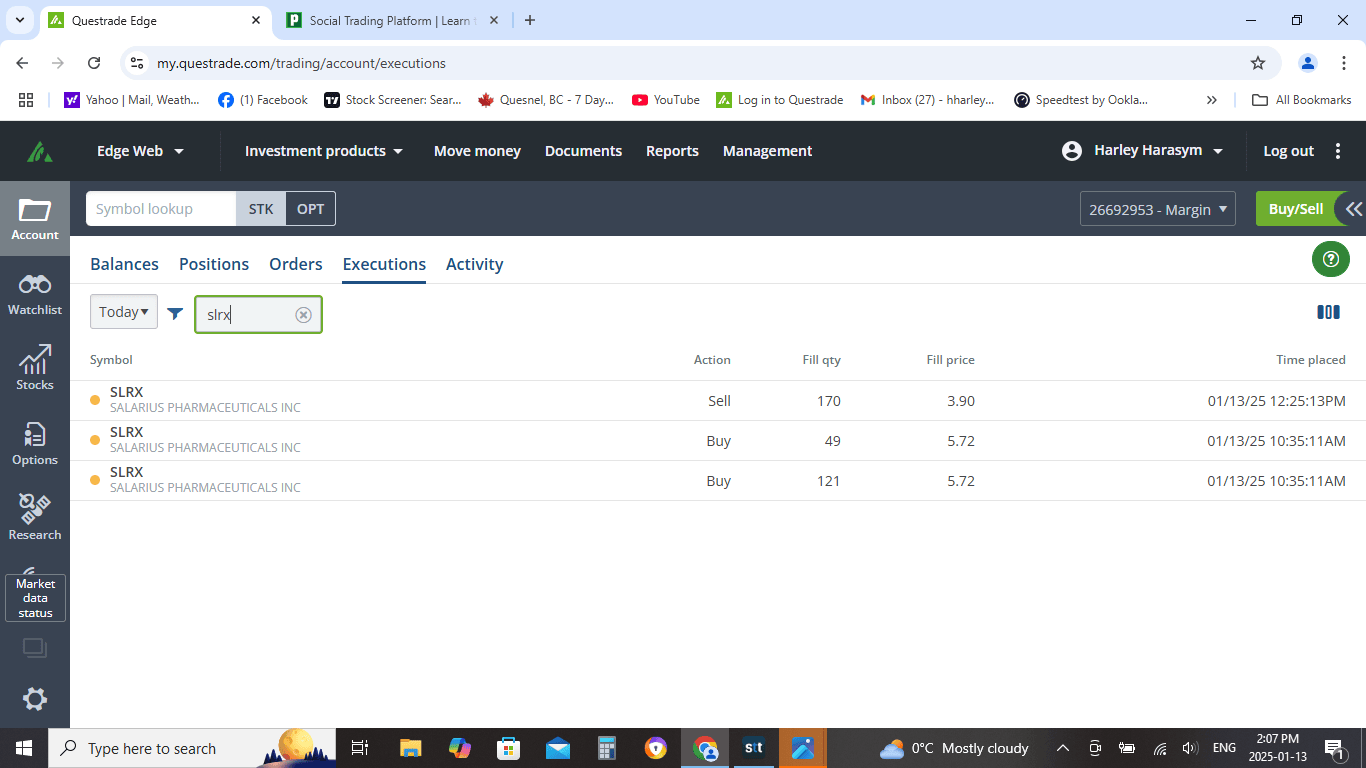Expand the trade panel double-chevron

pyautogui.click(x=1353, y=209)
